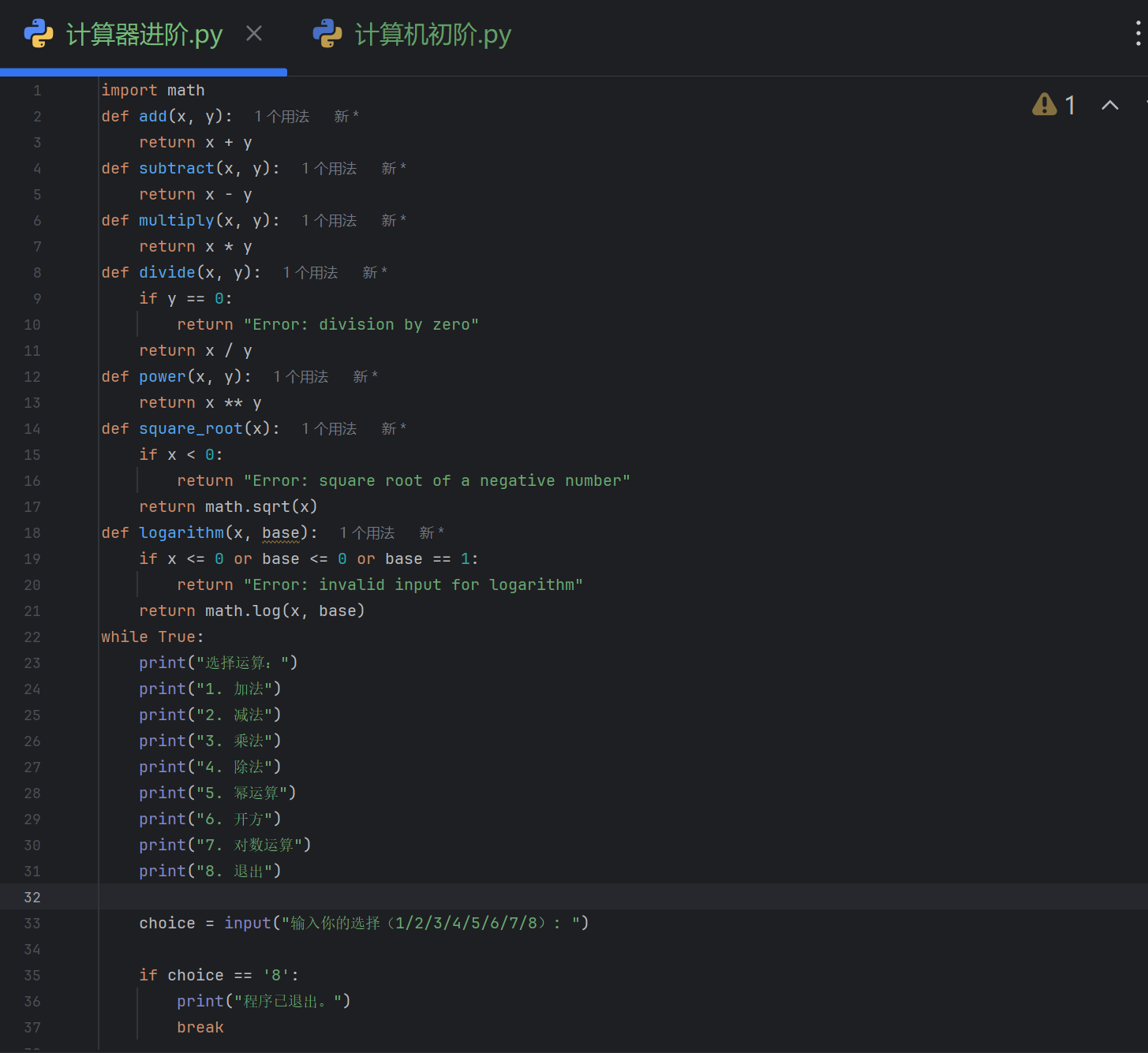Click the multiply function name
Image resolution: width=1148 pixels, height=1053 pixels.
pyautogui.click(x=177, y=221)
